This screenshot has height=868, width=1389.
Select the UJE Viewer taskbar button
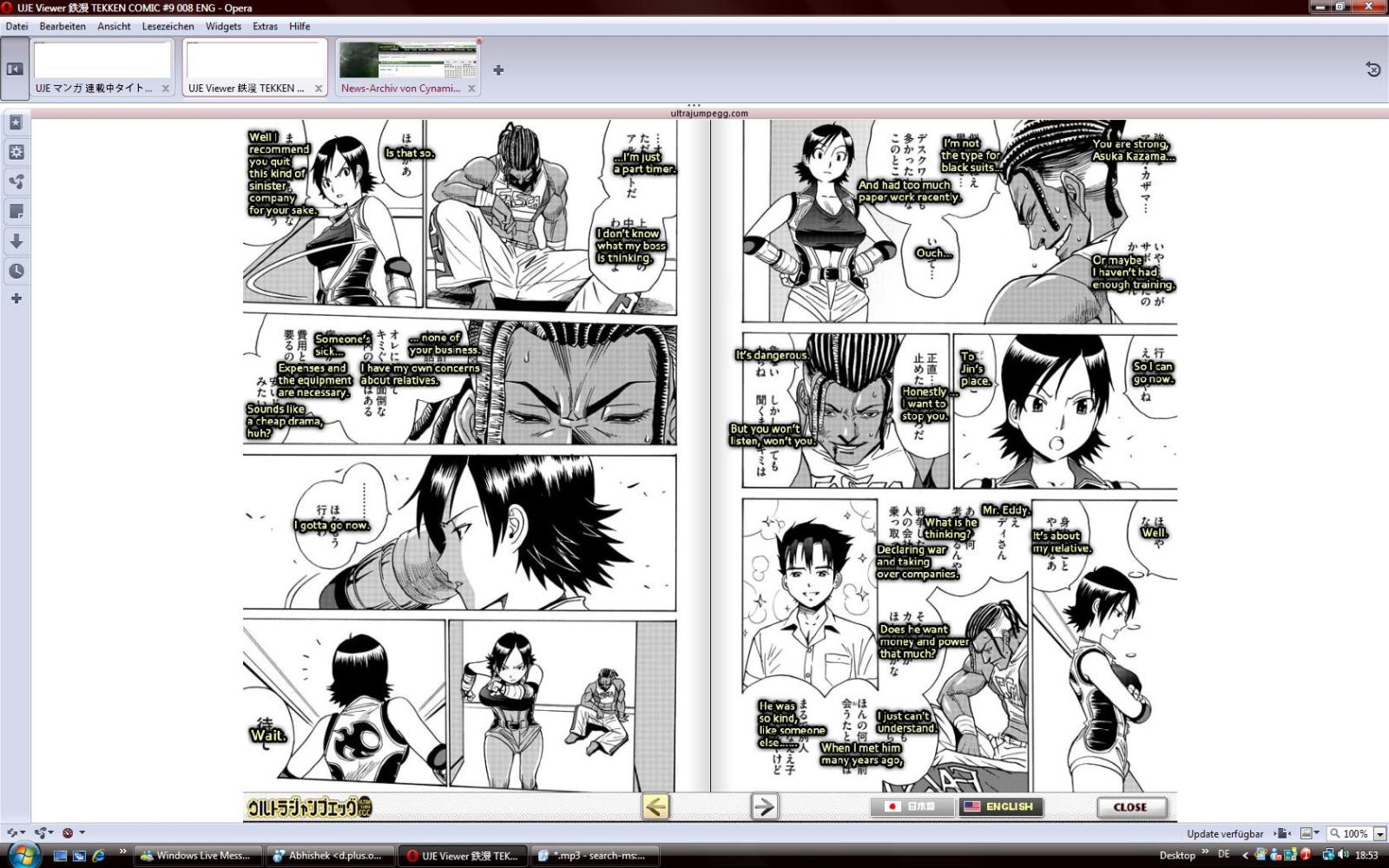[463, 855]
